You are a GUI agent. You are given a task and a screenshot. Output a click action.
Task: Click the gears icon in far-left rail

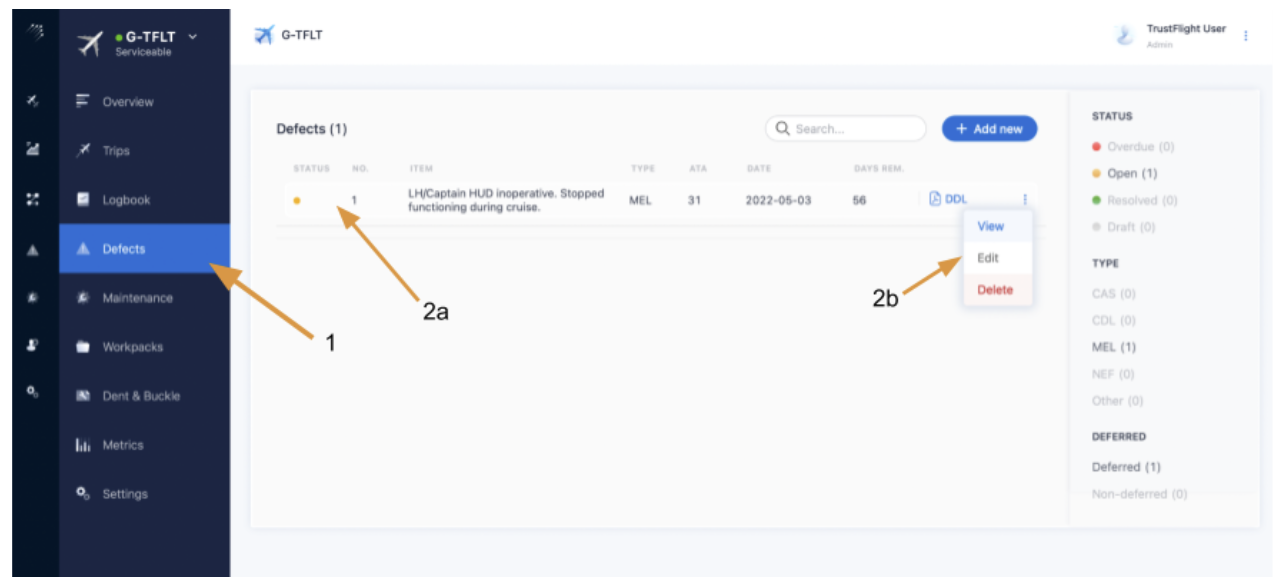(33, 394)
